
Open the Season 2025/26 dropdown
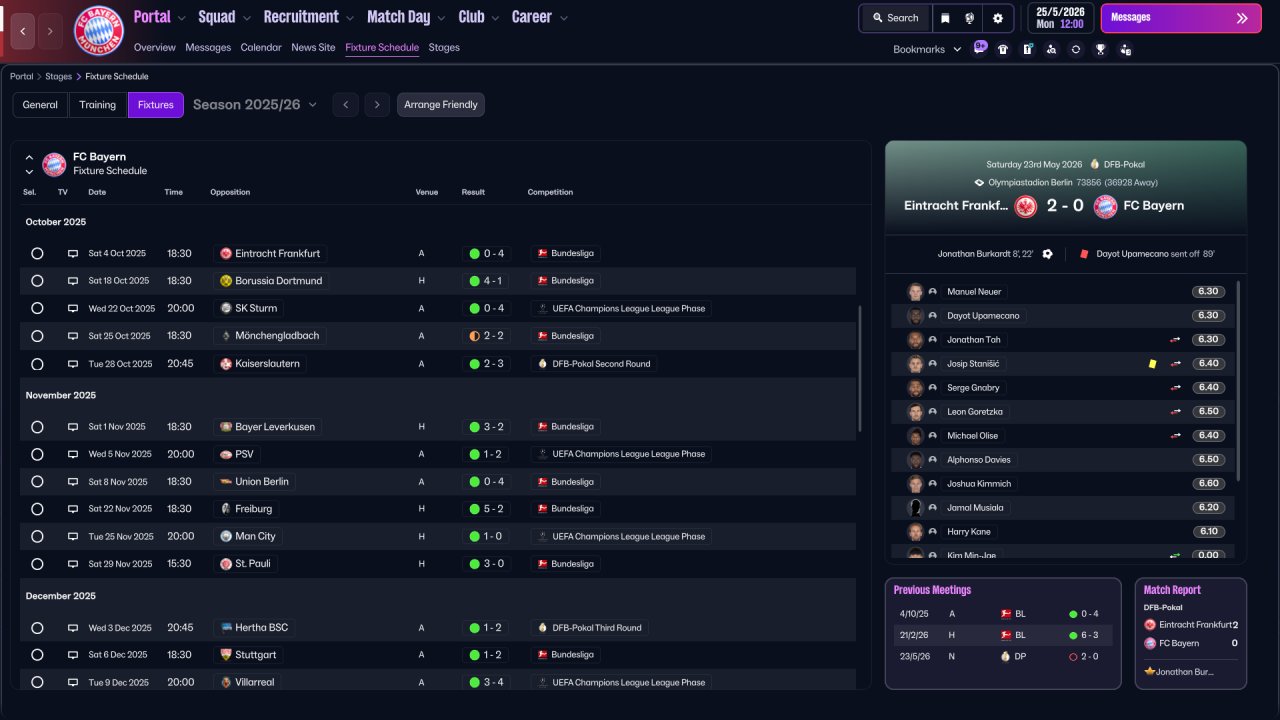tap(255, 105)
